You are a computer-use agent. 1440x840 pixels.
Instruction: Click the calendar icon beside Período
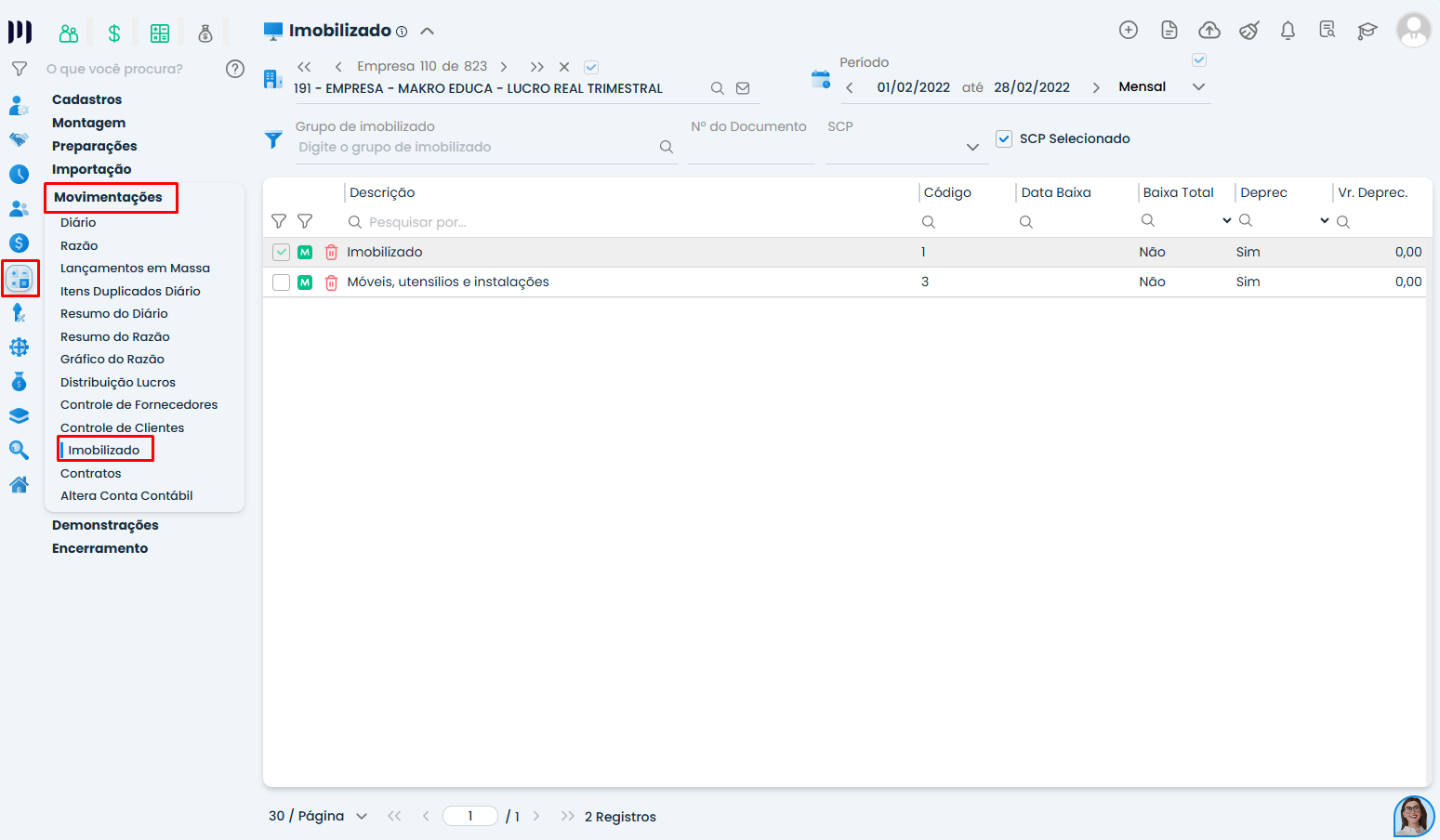pyautogui.click(x=820, y=79)
